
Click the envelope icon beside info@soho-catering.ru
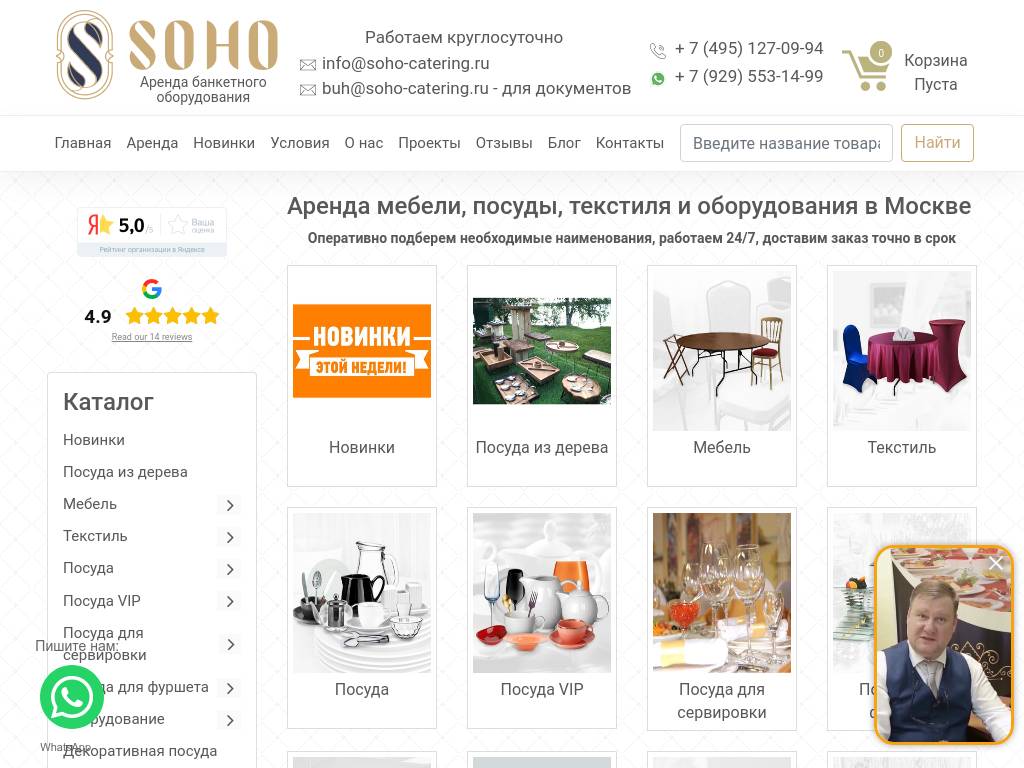(308, 65)
